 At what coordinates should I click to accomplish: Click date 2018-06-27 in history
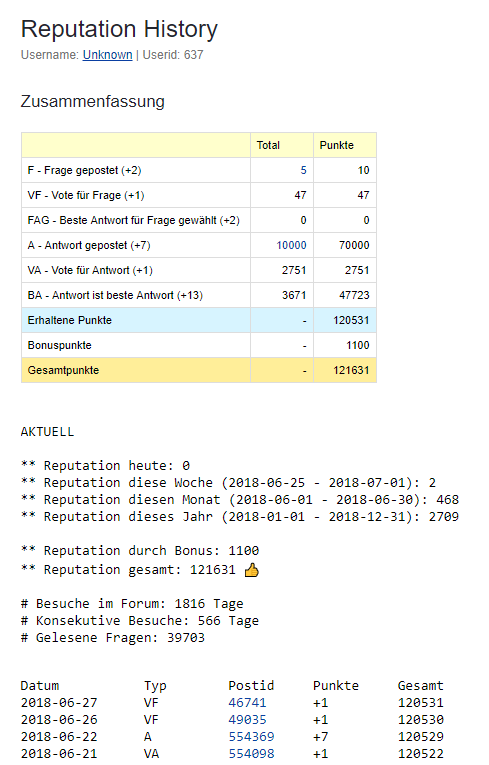coord(59,703)
